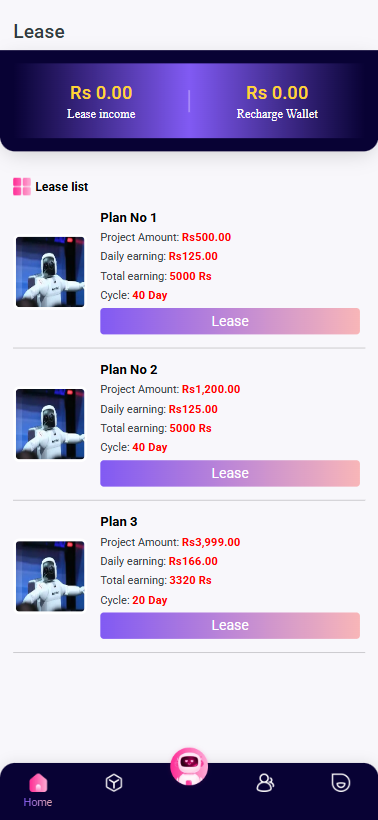Open the Home tab icon
This screenshot has height=820, width=378.
coord(38,783)
